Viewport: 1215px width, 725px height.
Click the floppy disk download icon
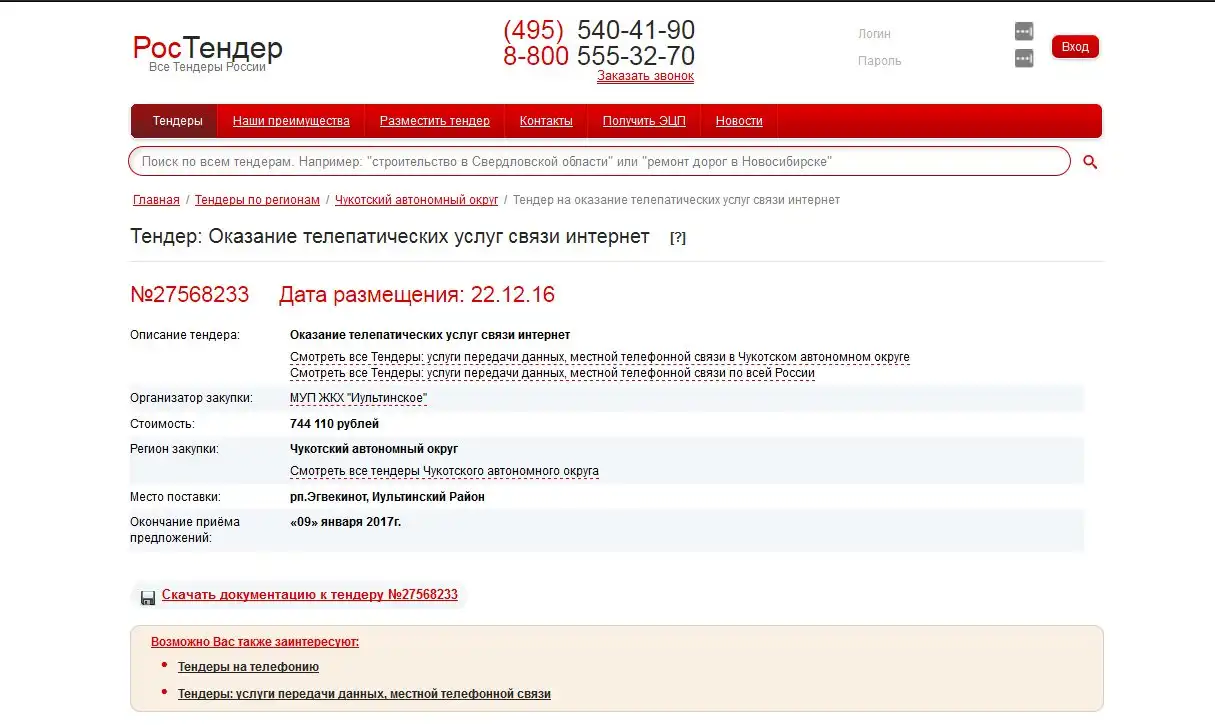tap(148, 597)
